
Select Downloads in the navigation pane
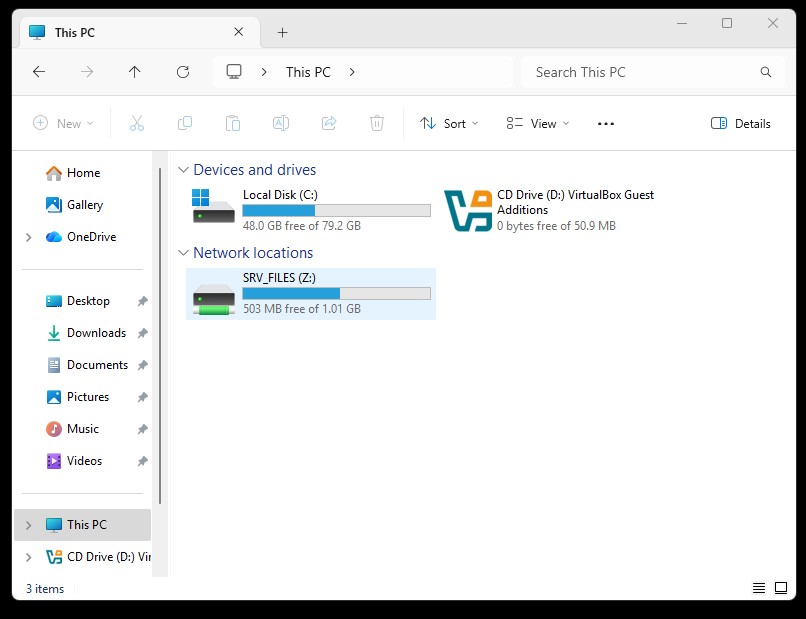coord(96,333)
